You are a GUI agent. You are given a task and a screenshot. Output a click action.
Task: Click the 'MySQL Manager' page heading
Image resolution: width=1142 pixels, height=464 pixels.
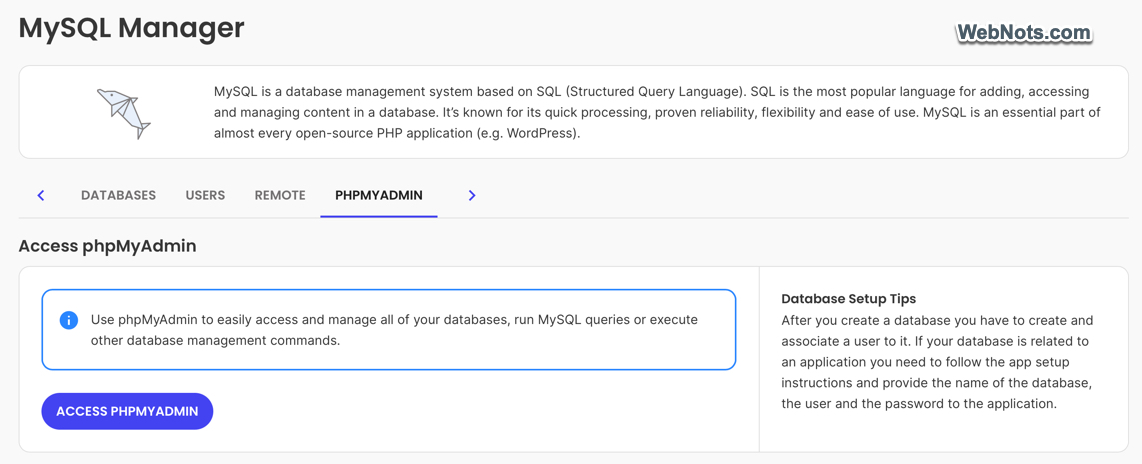click(x=132, y=28)
